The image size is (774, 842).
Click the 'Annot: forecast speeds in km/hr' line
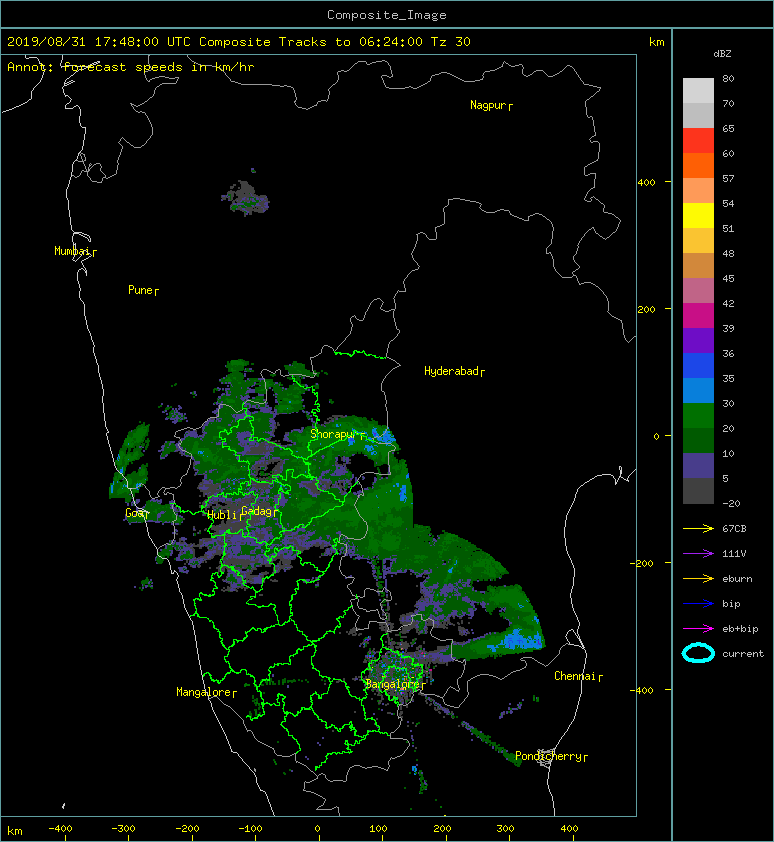131,67
